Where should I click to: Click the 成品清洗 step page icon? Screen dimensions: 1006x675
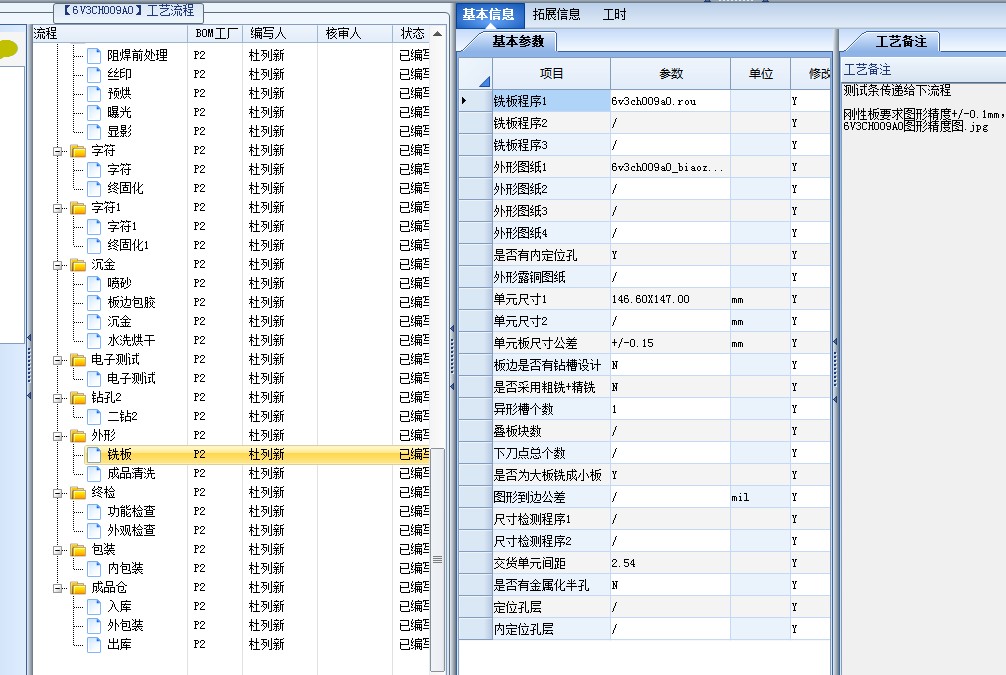click(94, 474)
